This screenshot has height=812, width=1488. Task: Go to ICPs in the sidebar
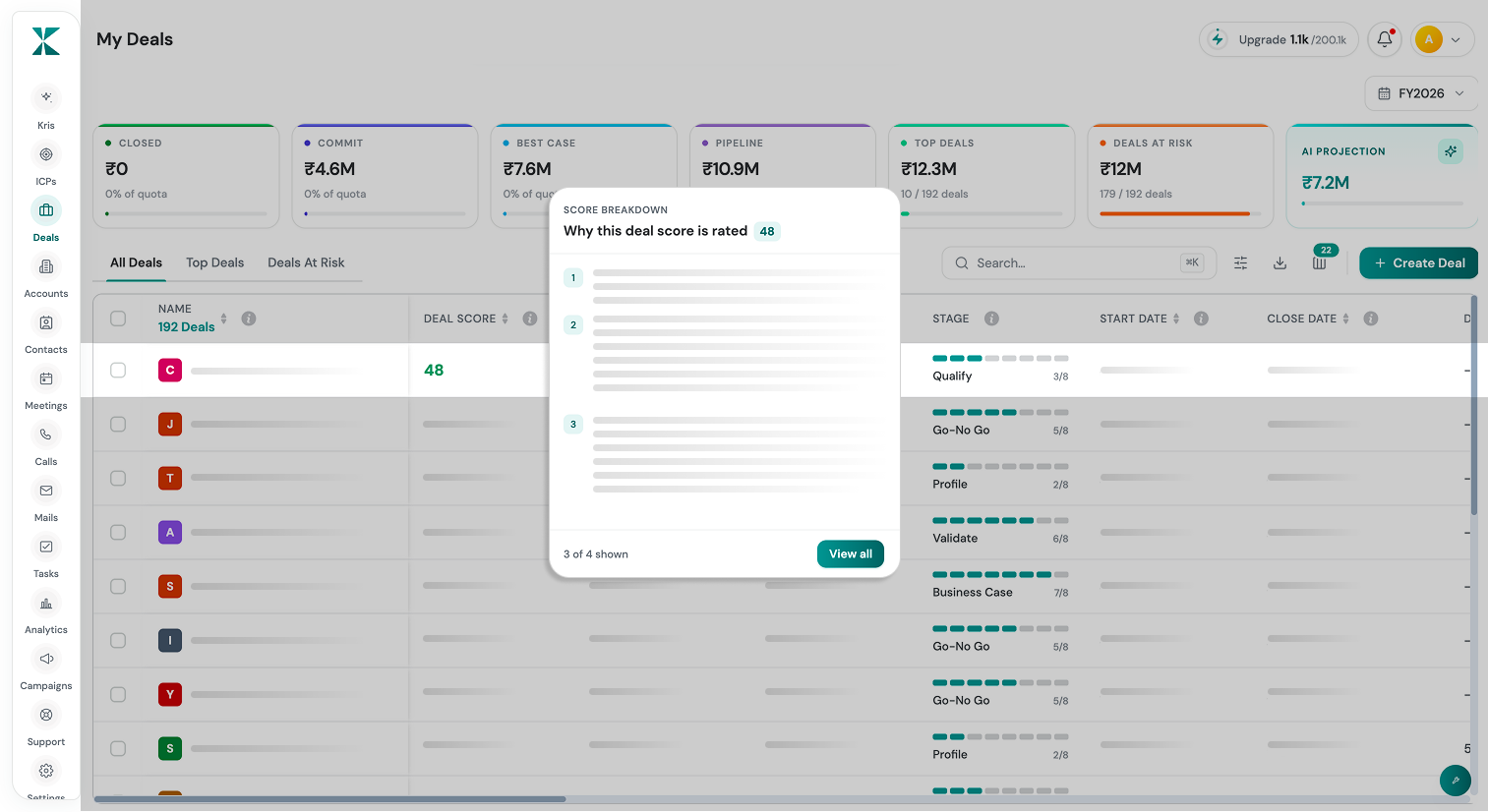(x=46, y=163)
